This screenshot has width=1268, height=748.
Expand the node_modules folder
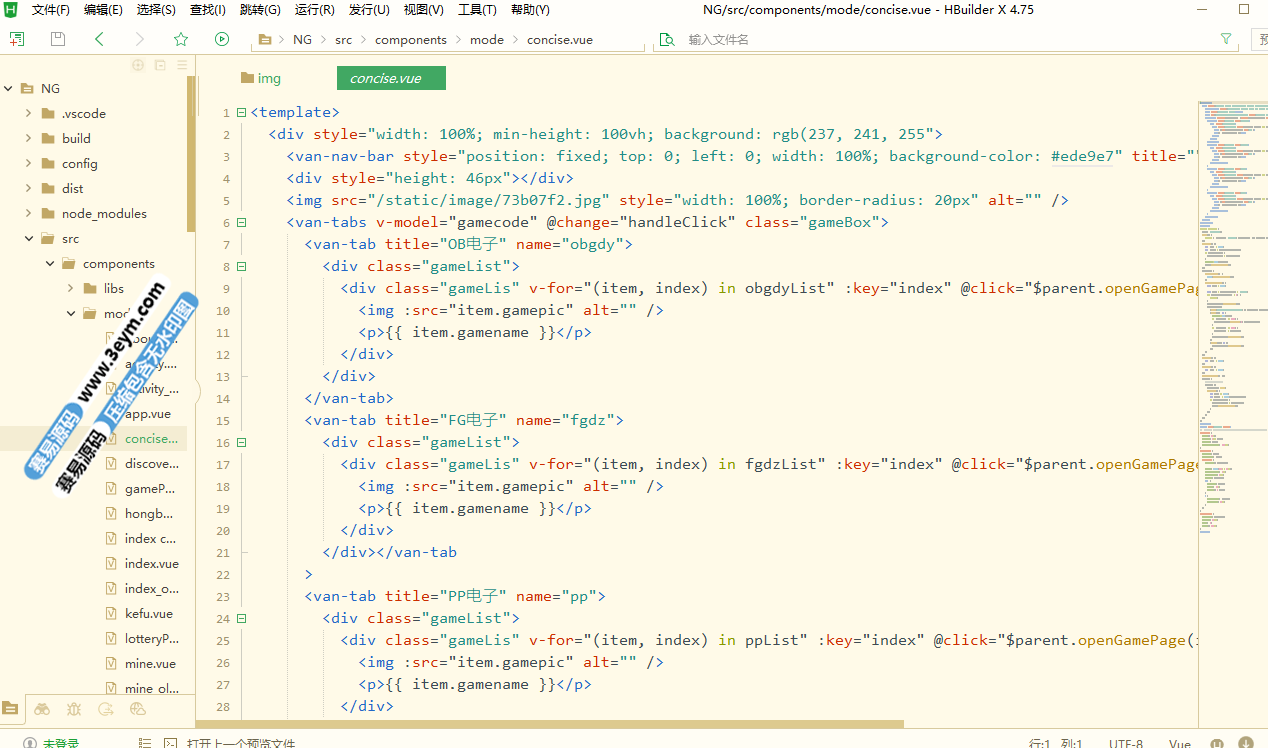(x=29, y=214)
